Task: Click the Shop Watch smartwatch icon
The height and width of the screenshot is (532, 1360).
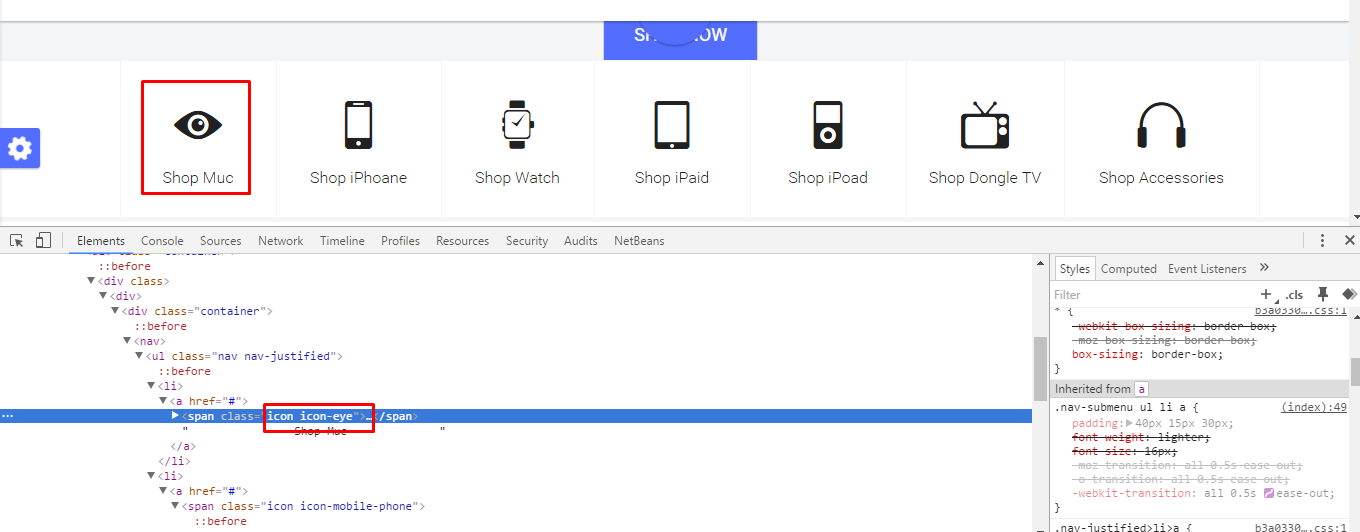Action: 517,125
